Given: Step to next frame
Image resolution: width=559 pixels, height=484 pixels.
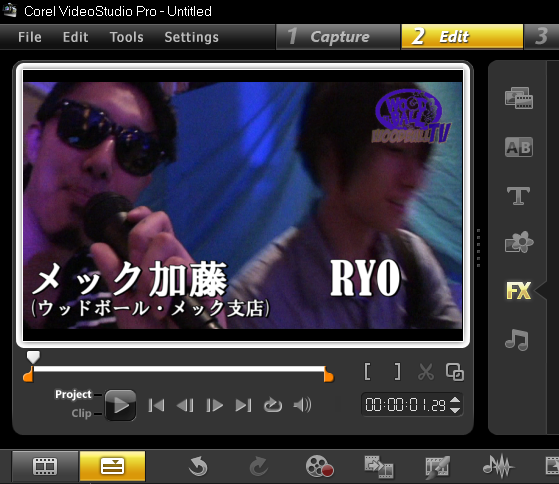Looking at the screenshot, I should (214, 405).
